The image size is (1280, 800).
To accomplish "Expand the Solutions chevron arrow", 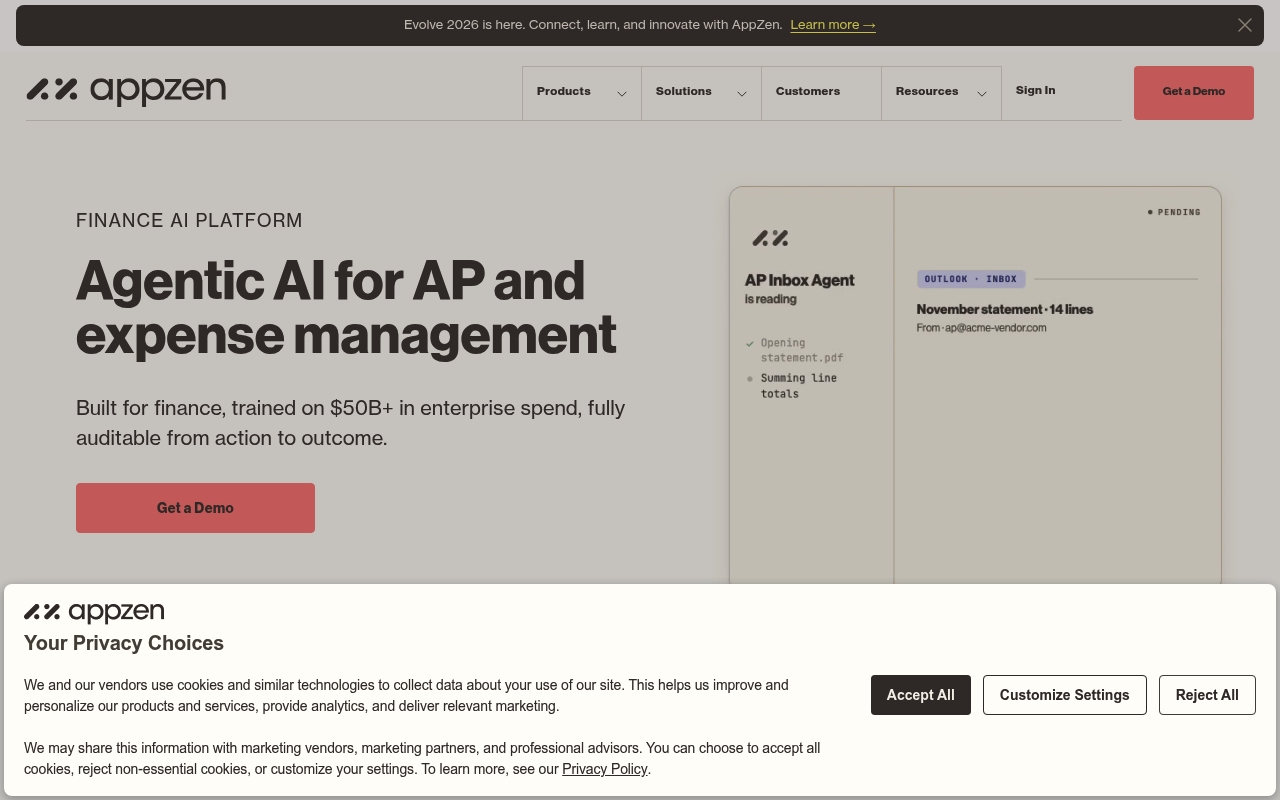I will coord(741,93).
